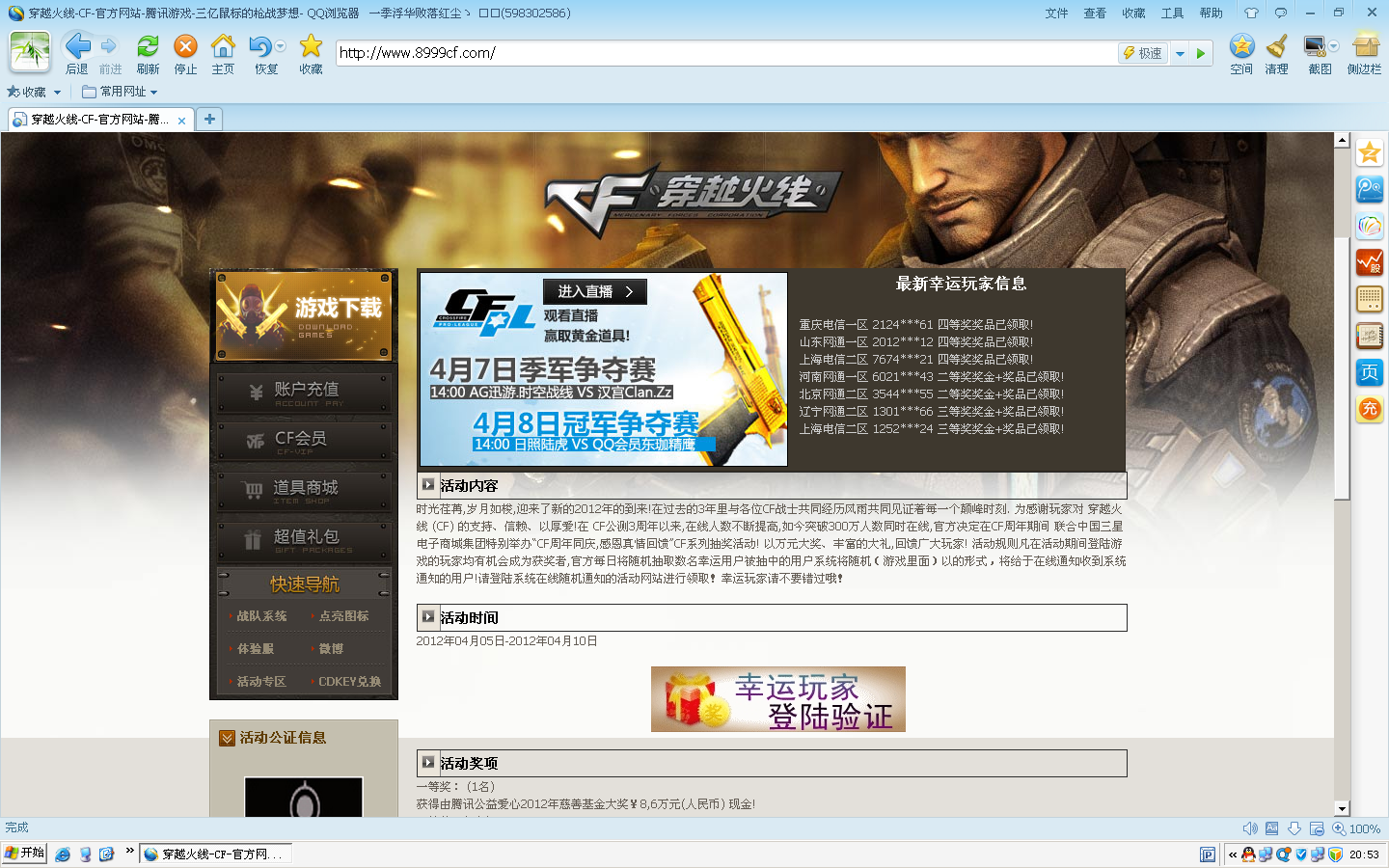This screenshot has width=1389, height=868.
Task: Click 微博 quick nav link
Action: pos(331,648)
